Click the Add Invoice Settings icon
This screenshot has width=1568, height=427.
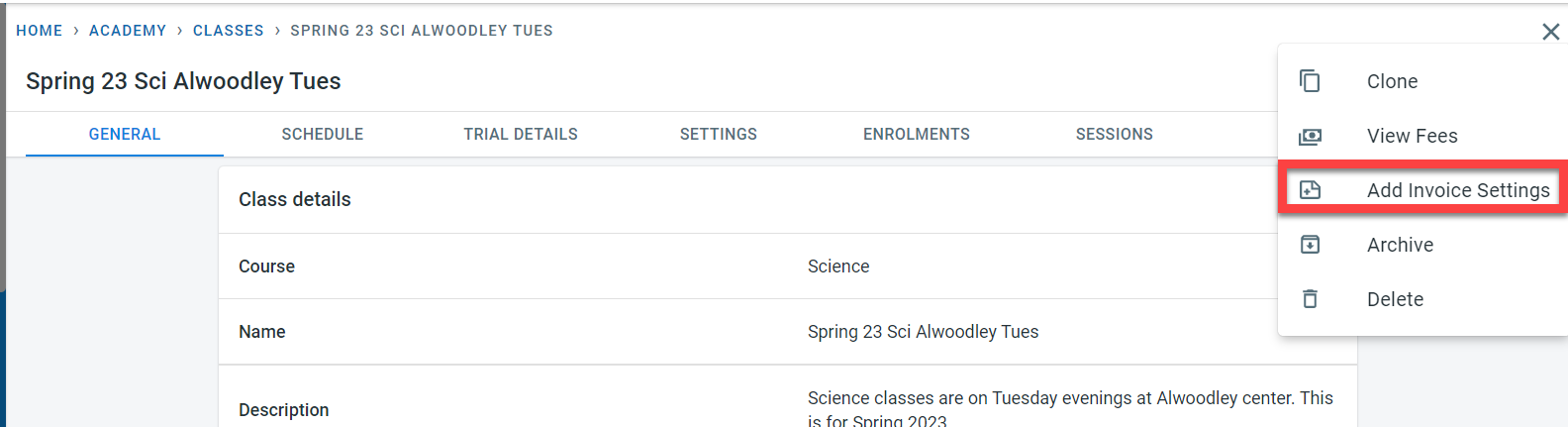coord(1310,190)
